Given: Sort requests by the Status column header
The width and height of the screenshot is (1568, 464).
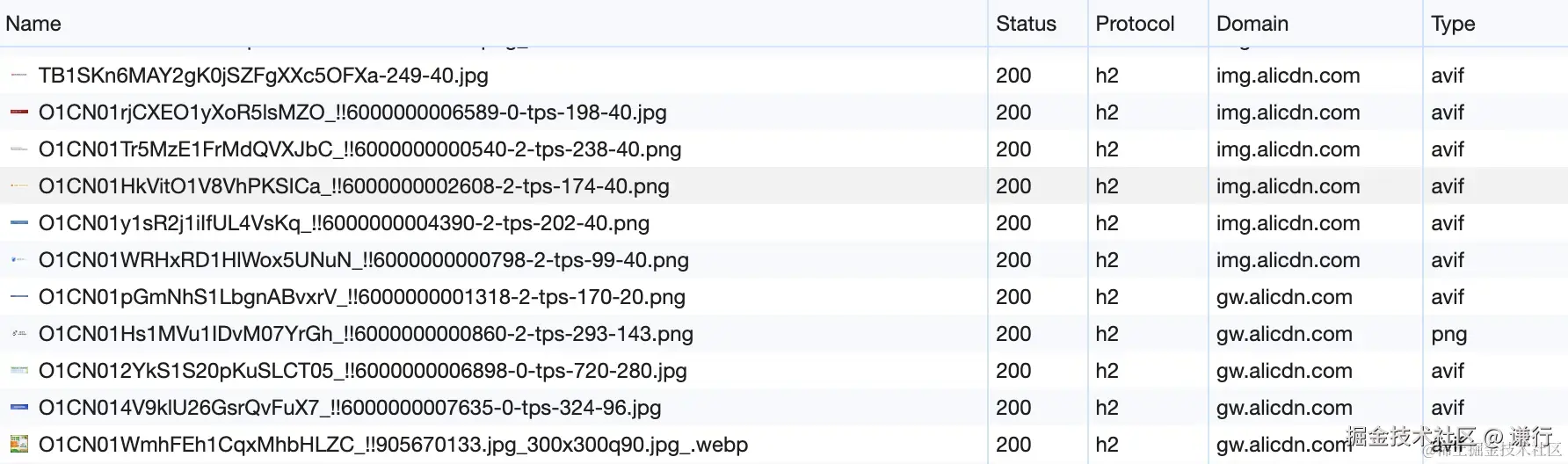Looking at the screenshot, I should pyautogui.click(x=1026, y=24).
